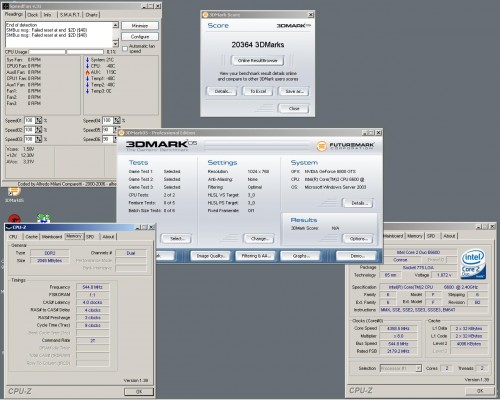Click the To Excel button in Score window
This screenshot has width=500, height=400.
click(x=258, y=91)
